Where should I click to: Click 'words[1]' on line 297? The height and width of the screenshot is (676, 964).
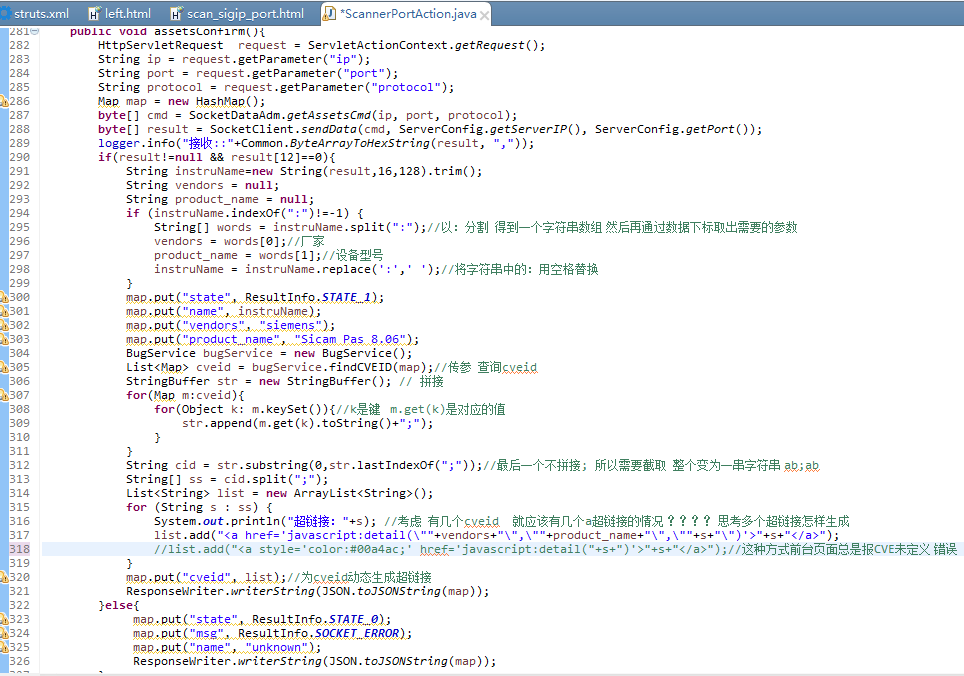click(287, 255)
